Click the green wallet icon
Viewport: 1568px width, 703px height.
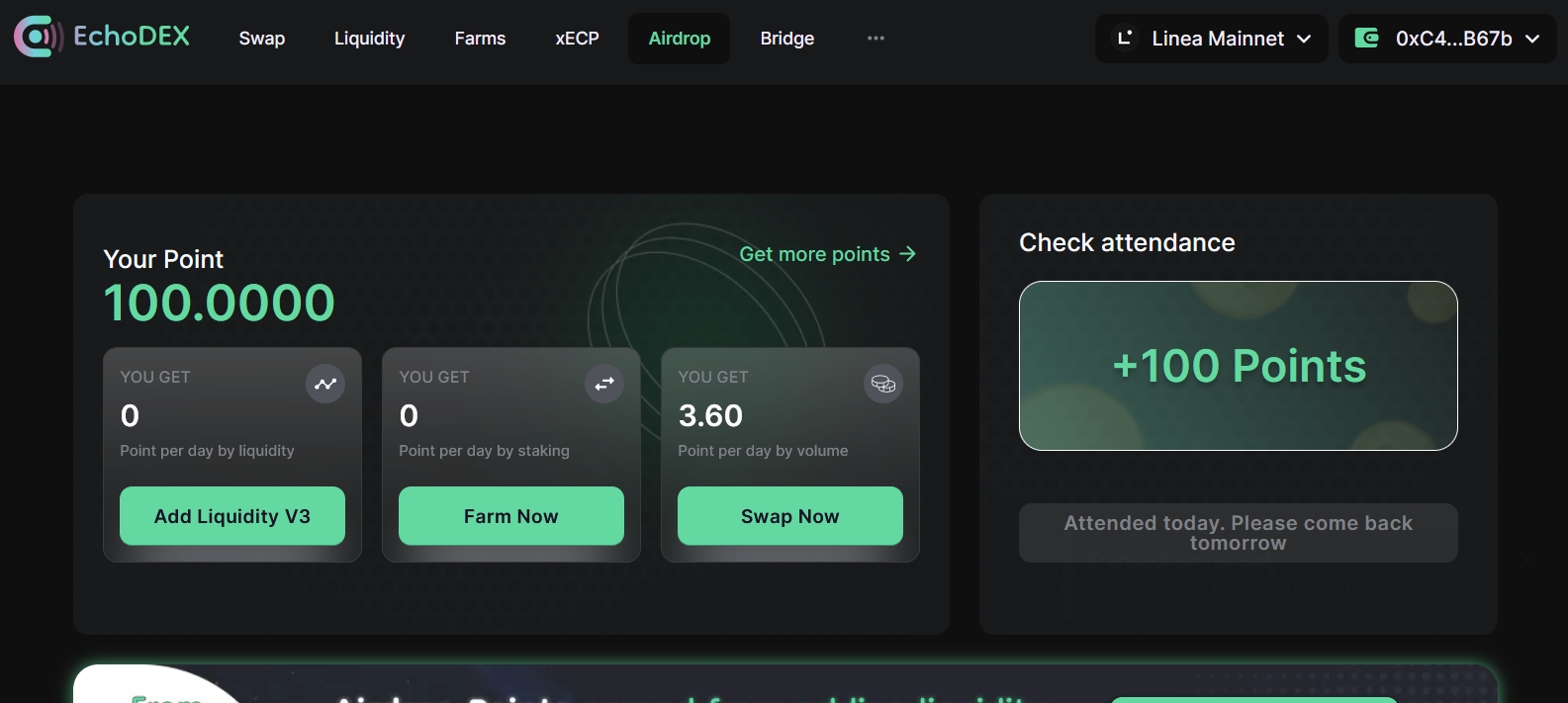tap(1367, 39)
